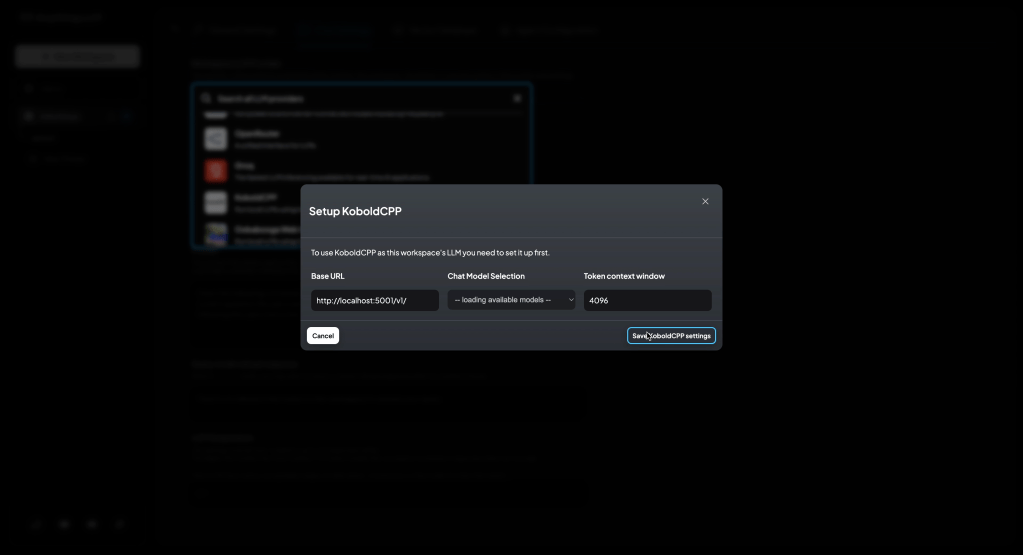Switch to the General Settings tab
The width and height of the screenshot is (1023, 555).
click(x=237, y=31)
